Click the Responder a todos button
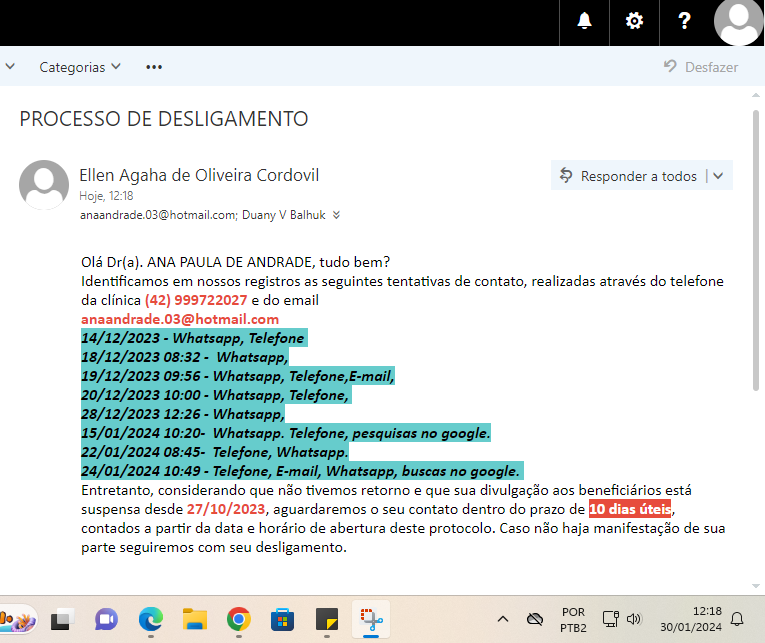Screen dimensions: 765x643 tap(629, 176)
